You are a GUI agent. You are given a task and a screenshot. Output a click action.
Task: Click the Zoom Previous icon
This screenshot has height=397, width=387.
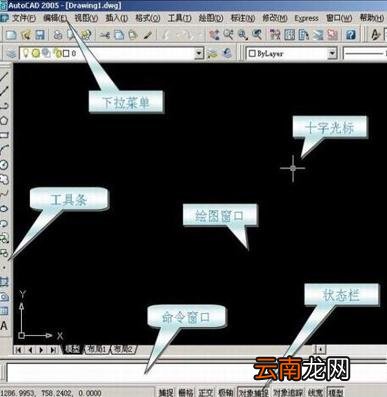pyautogui.click(x=257, y=35)
